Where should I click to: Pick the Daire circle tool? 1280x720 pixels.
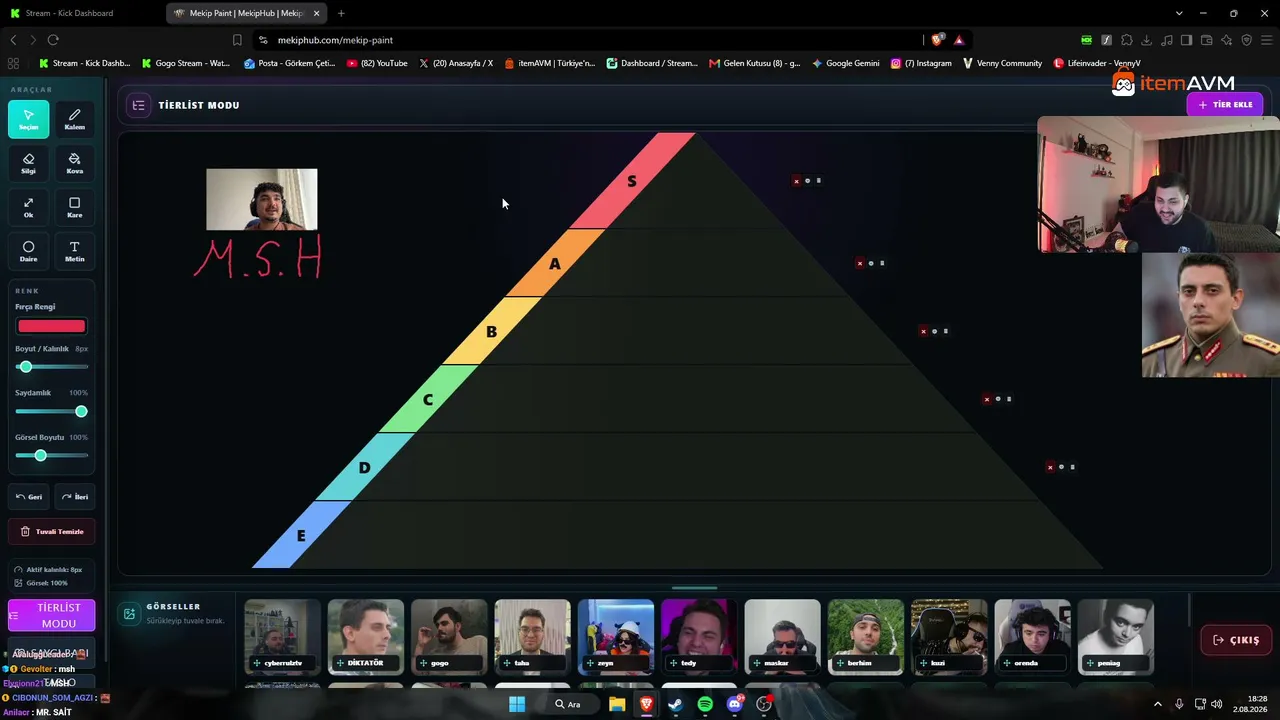(28, 251)
